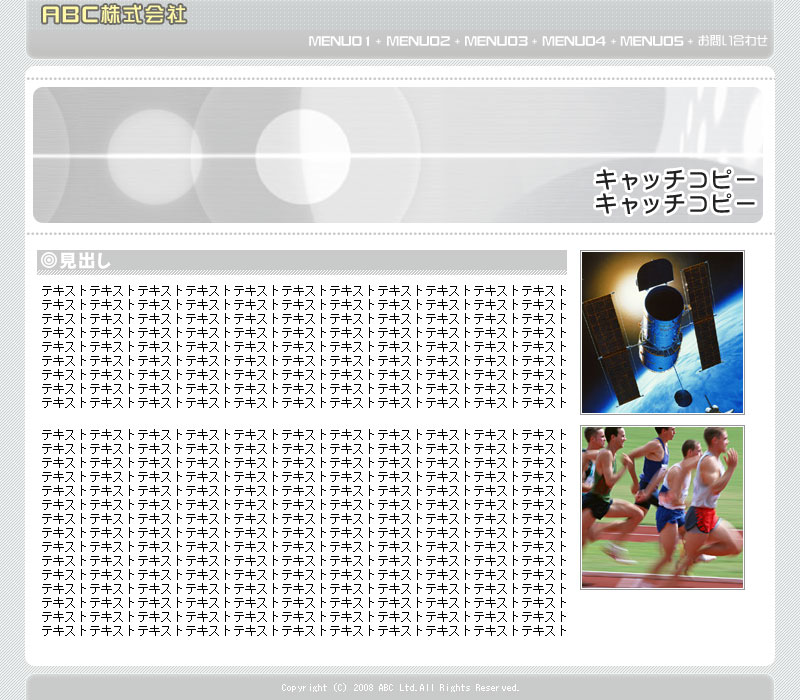Click the Copyright 2008 ABC Ltd. footer text
Viewport: 800px width, 700px height.
pyautogui.click(x=401, y=688)
